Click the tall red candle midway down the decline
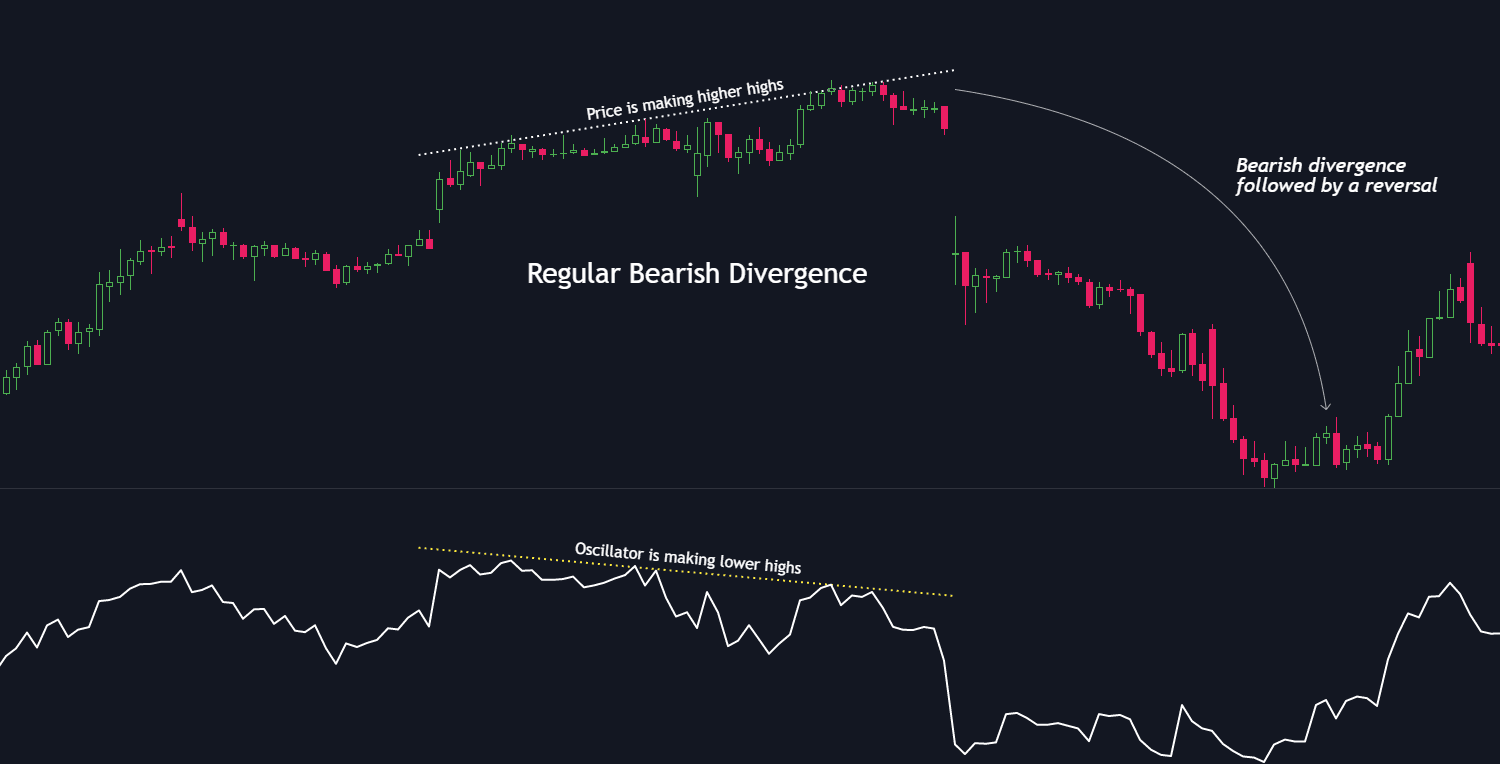The height and width of the screenshot is (764, 1500). point(1213,356)
